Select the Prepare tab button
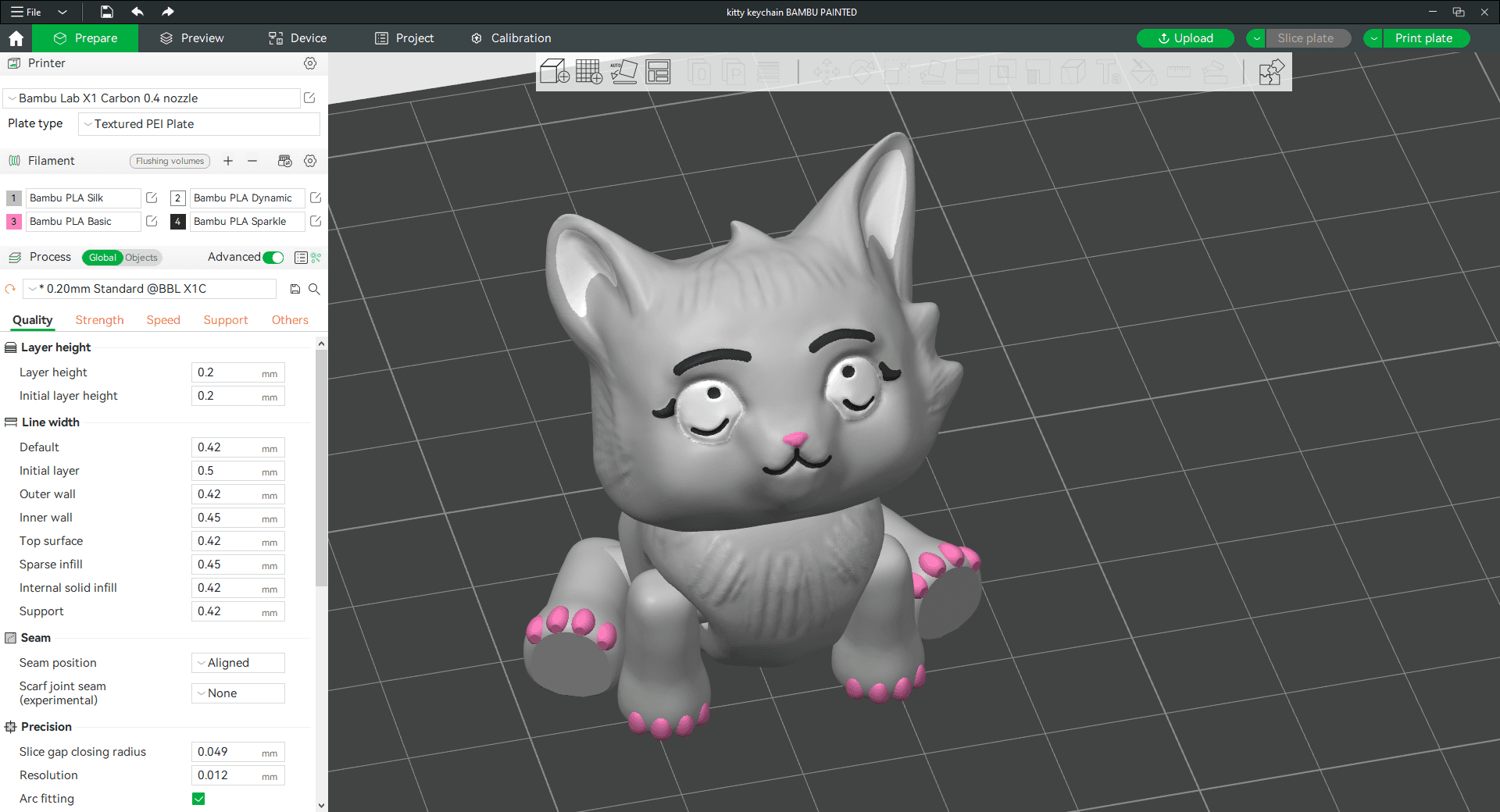This screenshot has height=812, width=1500. [x=84, y=38]
